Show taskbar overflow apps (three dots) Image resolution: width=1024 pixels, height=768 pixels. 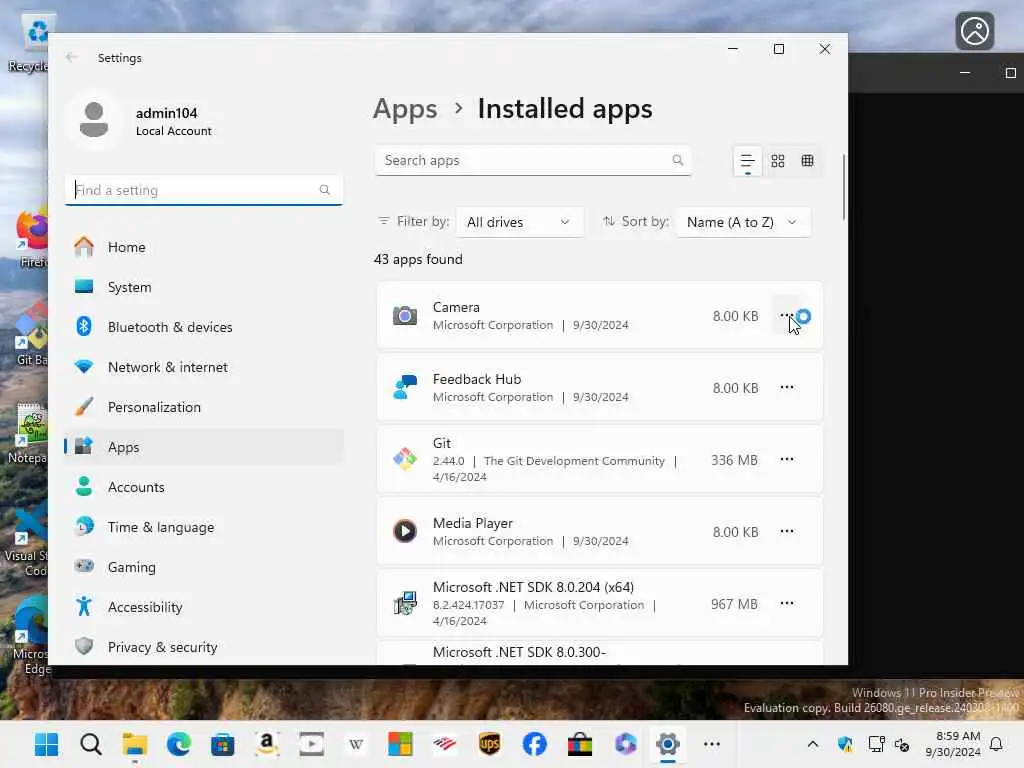[x=712, y=744]
